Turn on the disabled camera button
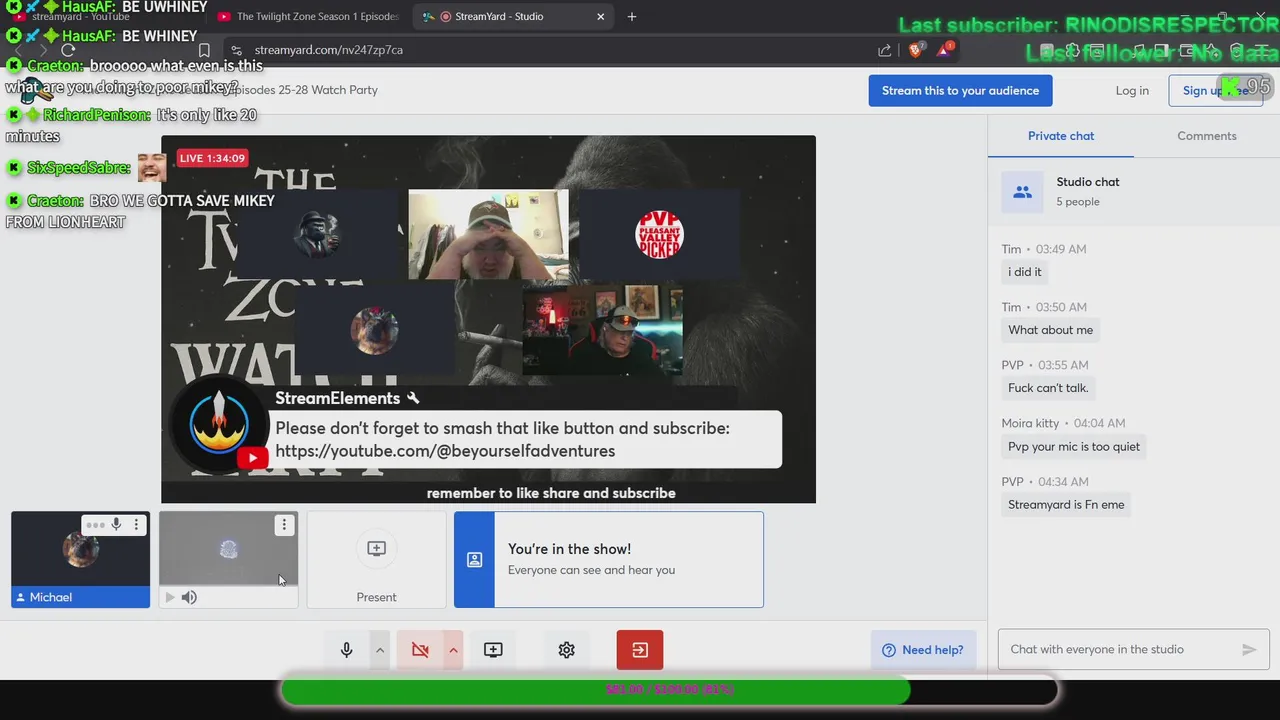Viewport: 1280px width, 720px height. 420,650
